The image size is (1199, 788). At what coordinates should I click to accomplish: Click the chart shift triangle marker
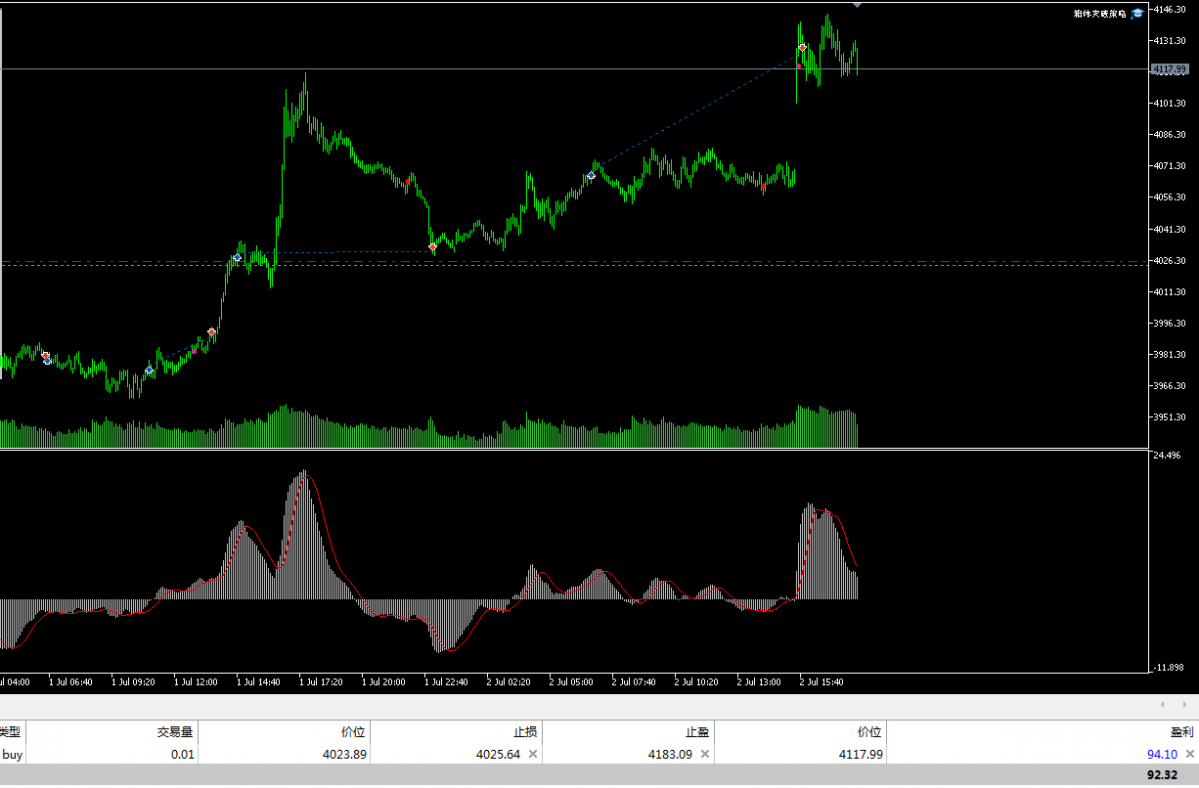pos(857,5)
